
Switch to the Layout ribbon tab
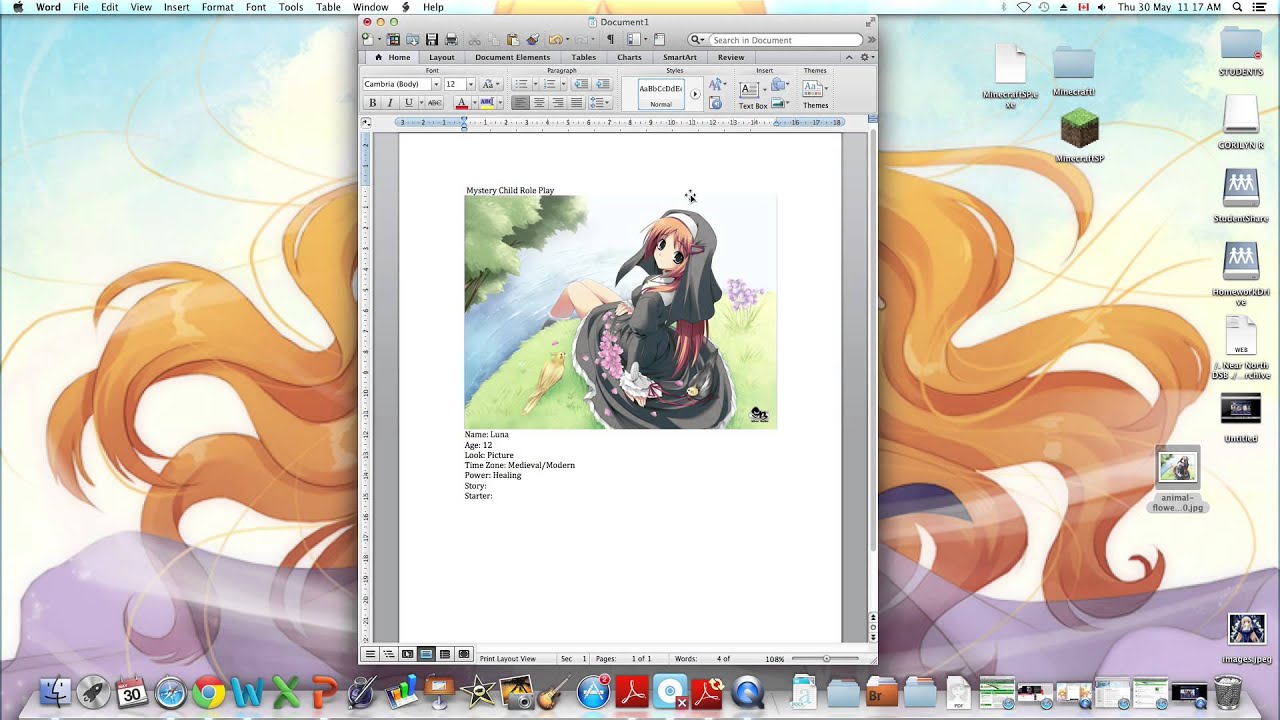pos(442,57)
